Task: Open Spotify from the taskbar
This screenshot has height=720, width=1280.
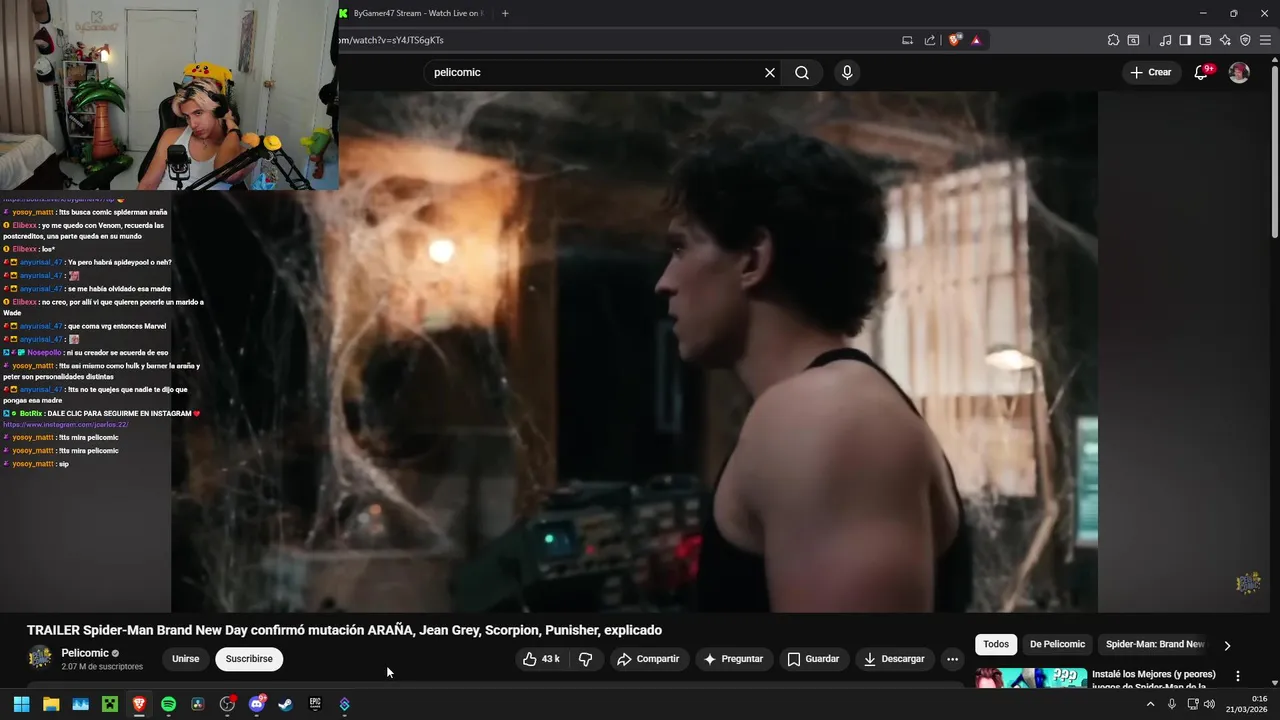Action: click(x=169, y=704)
